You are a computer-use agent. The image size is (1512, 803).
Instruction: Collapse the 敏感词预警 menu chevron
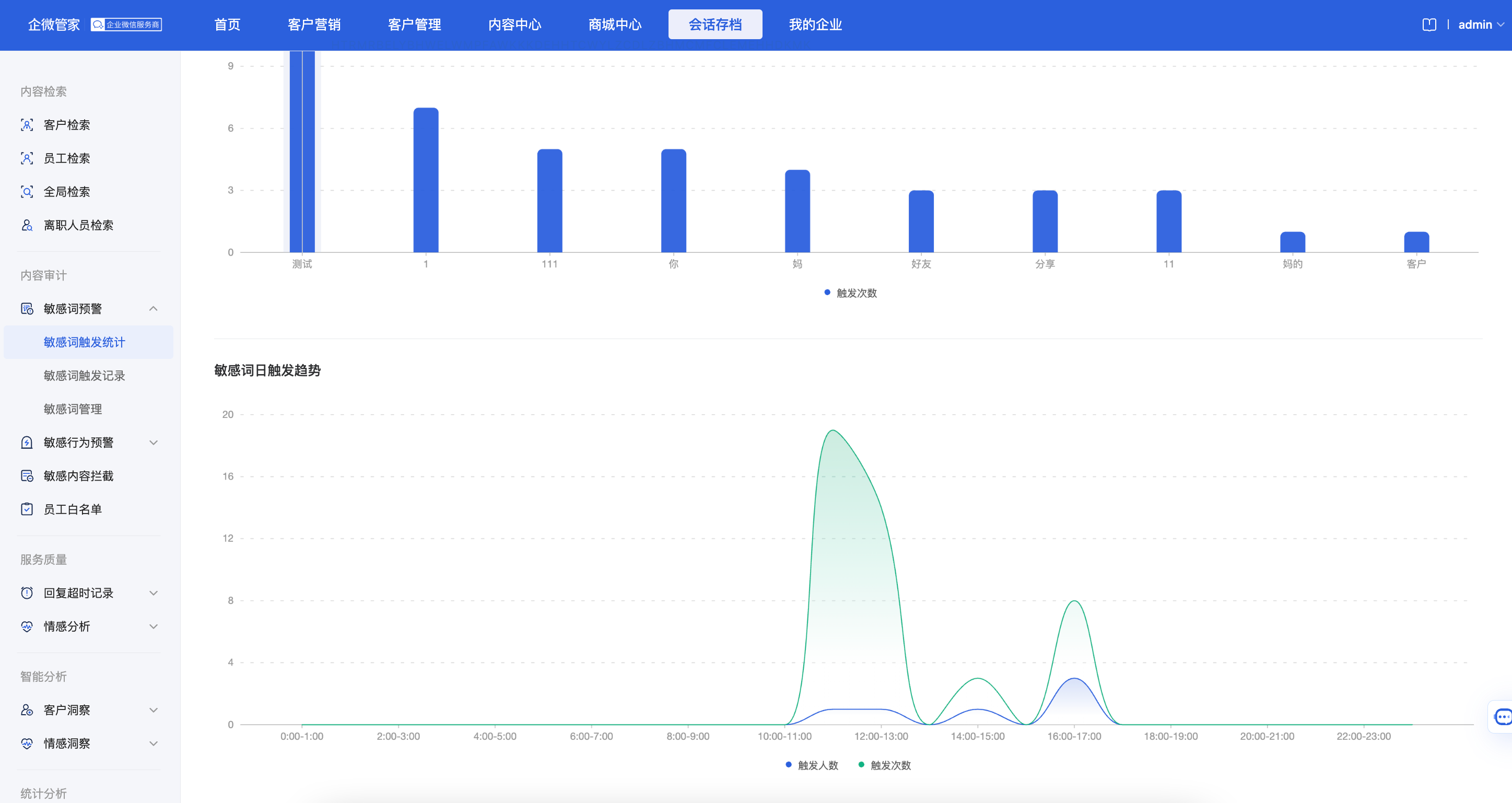[x=153, y=309]
